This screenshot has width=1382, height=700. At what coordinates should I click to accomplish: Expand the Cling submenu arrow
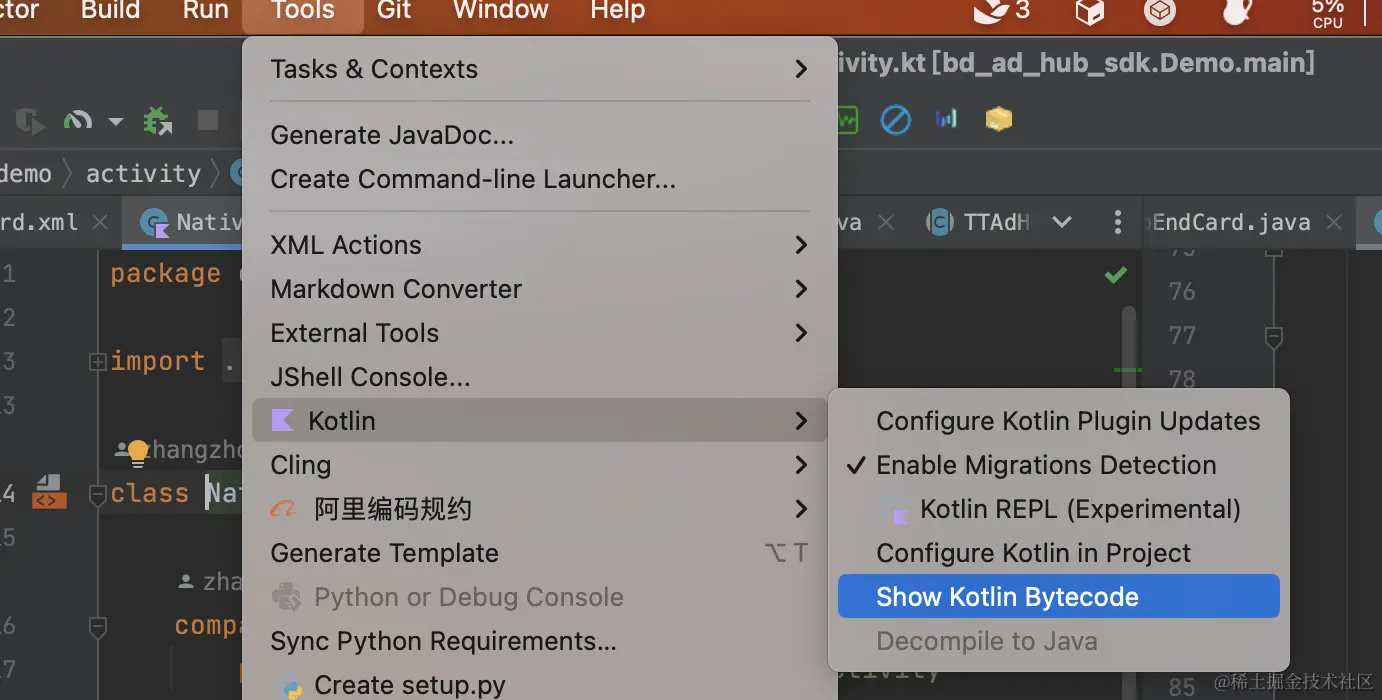801,465
